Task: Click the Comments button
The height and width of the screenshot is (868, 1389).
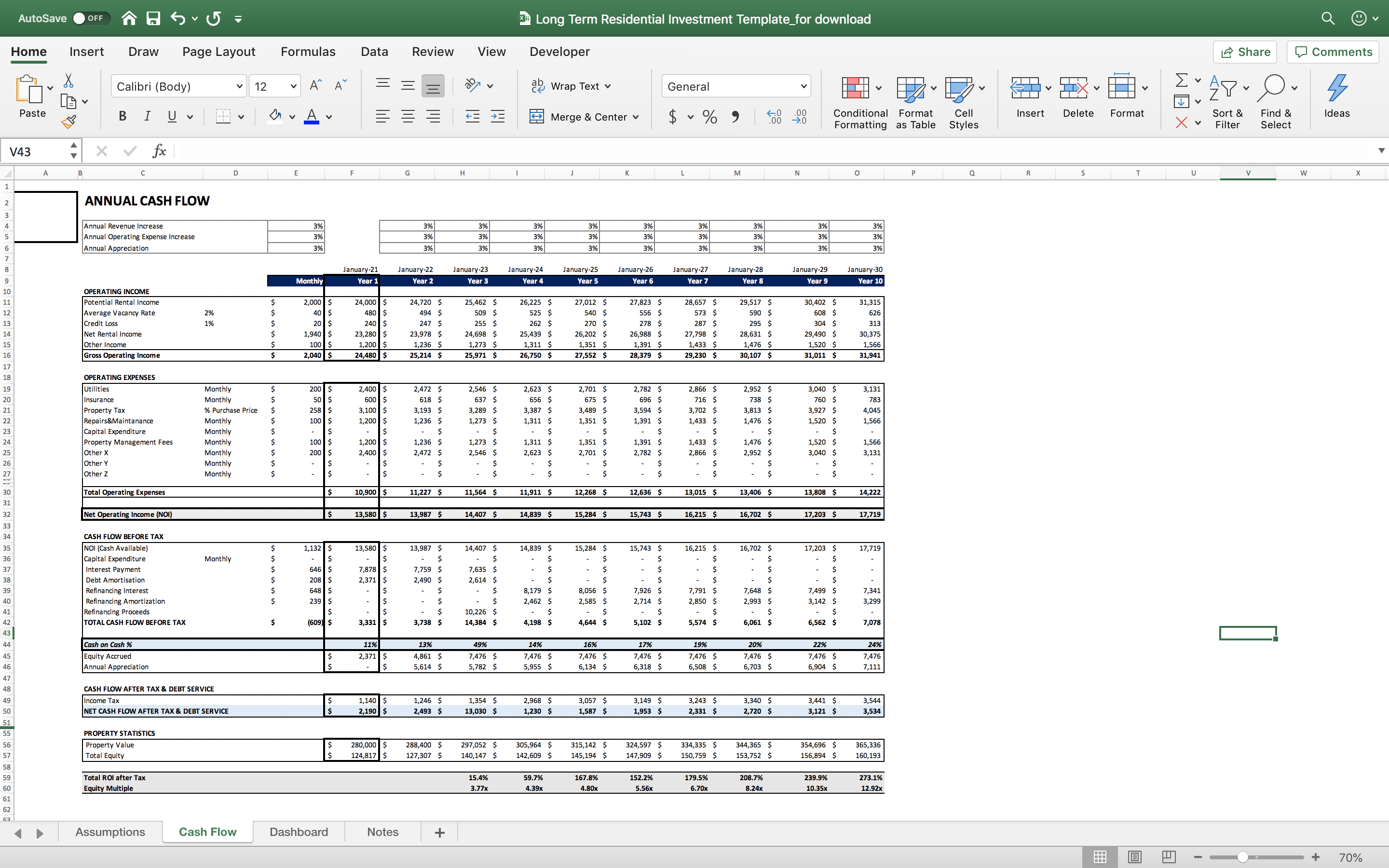Action: [1334, 52]
